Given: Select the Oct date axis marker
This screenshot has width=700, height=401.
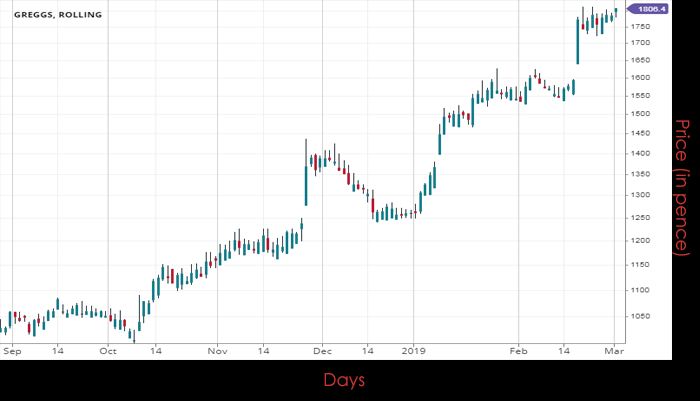Looking at the screenshot, I should [107, 351].
